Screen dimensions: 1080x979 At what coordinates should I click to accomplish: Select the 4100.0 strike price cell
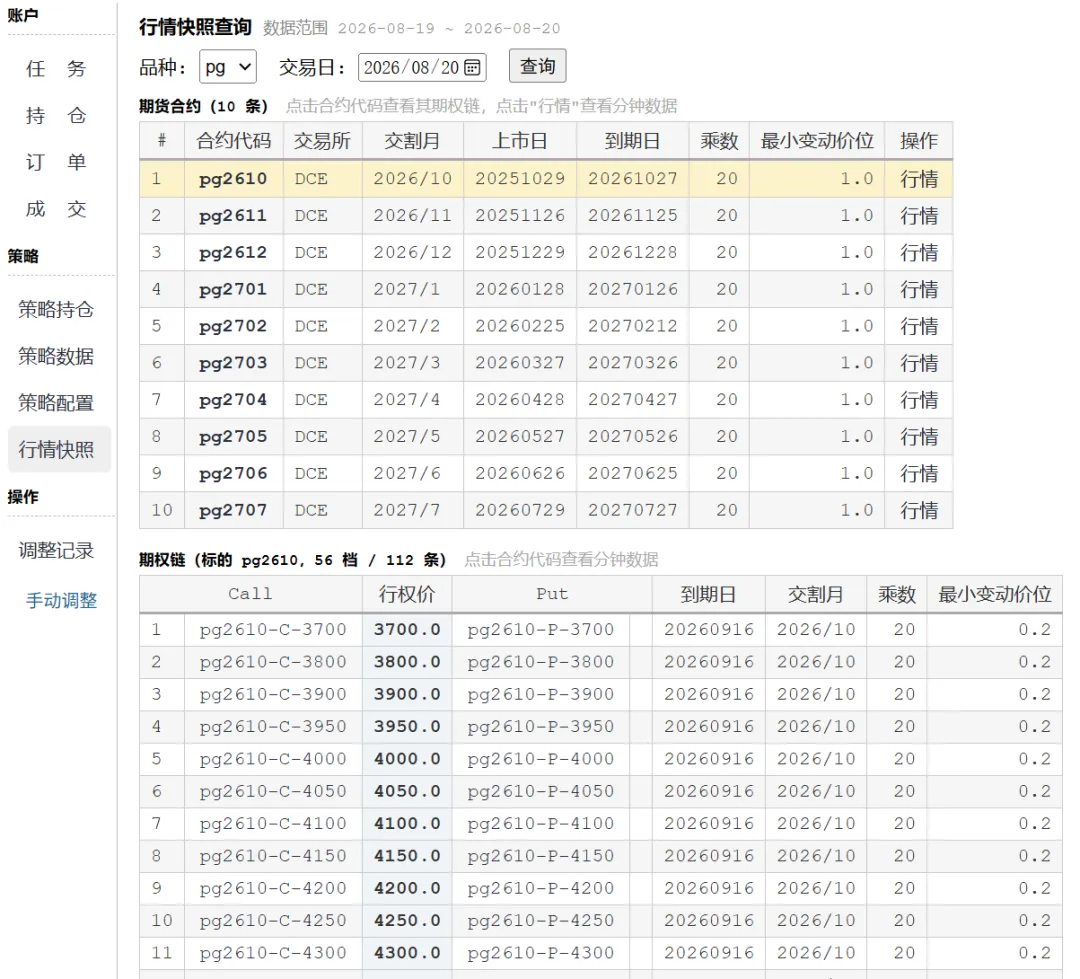(407, 824)
